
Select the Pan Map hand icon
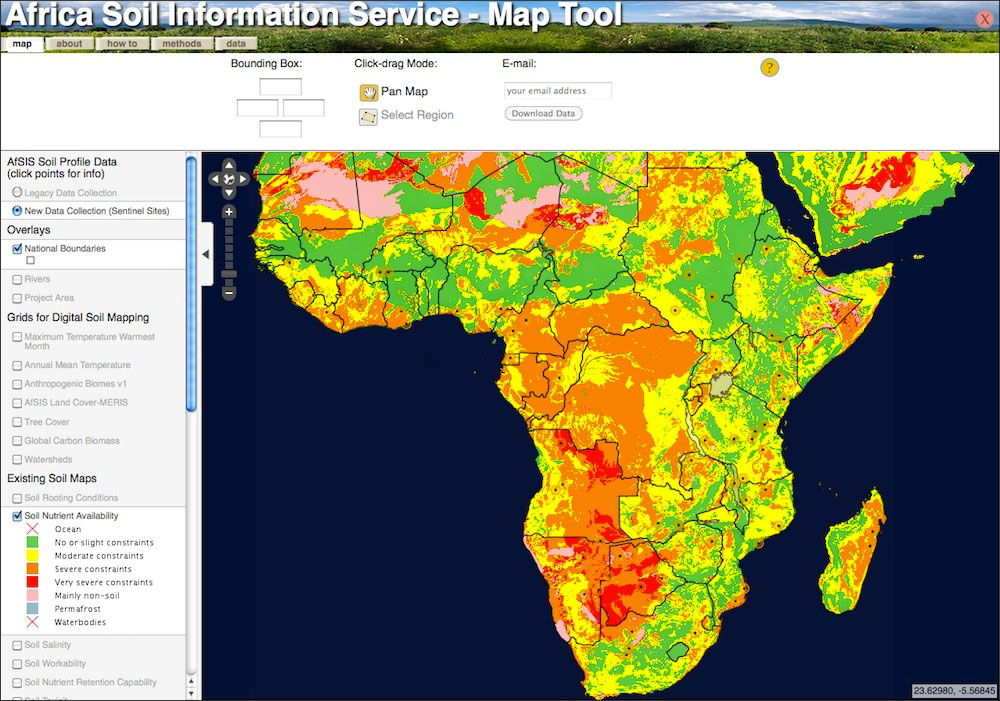click(368, 92)
